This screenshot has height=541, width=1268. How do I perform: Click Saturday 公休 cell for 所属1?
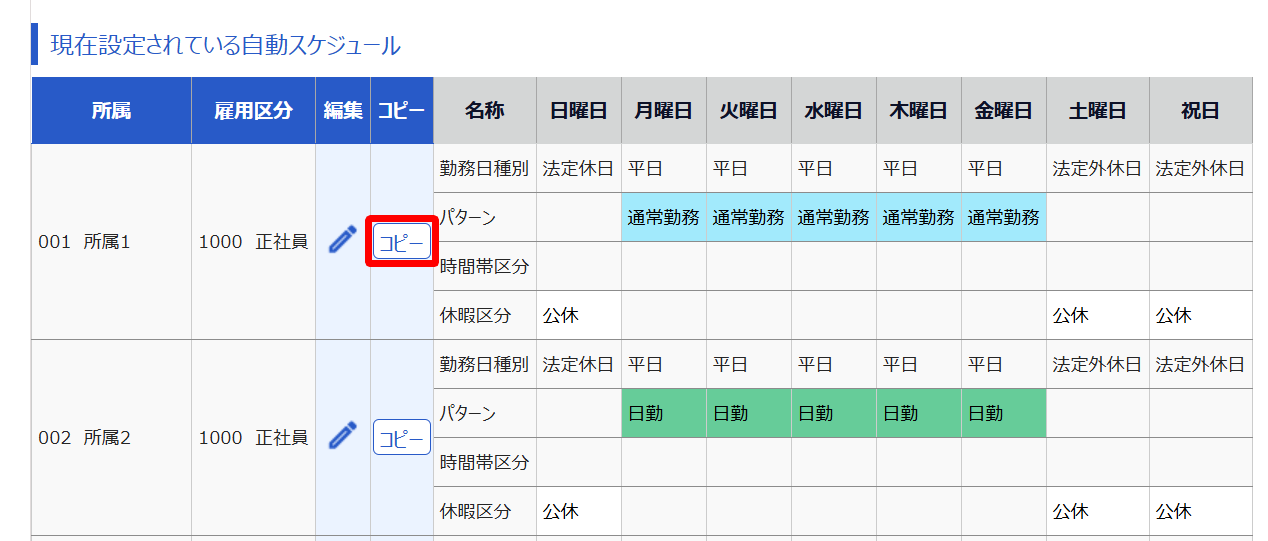pyautogui.click(x=1098, y=315)
